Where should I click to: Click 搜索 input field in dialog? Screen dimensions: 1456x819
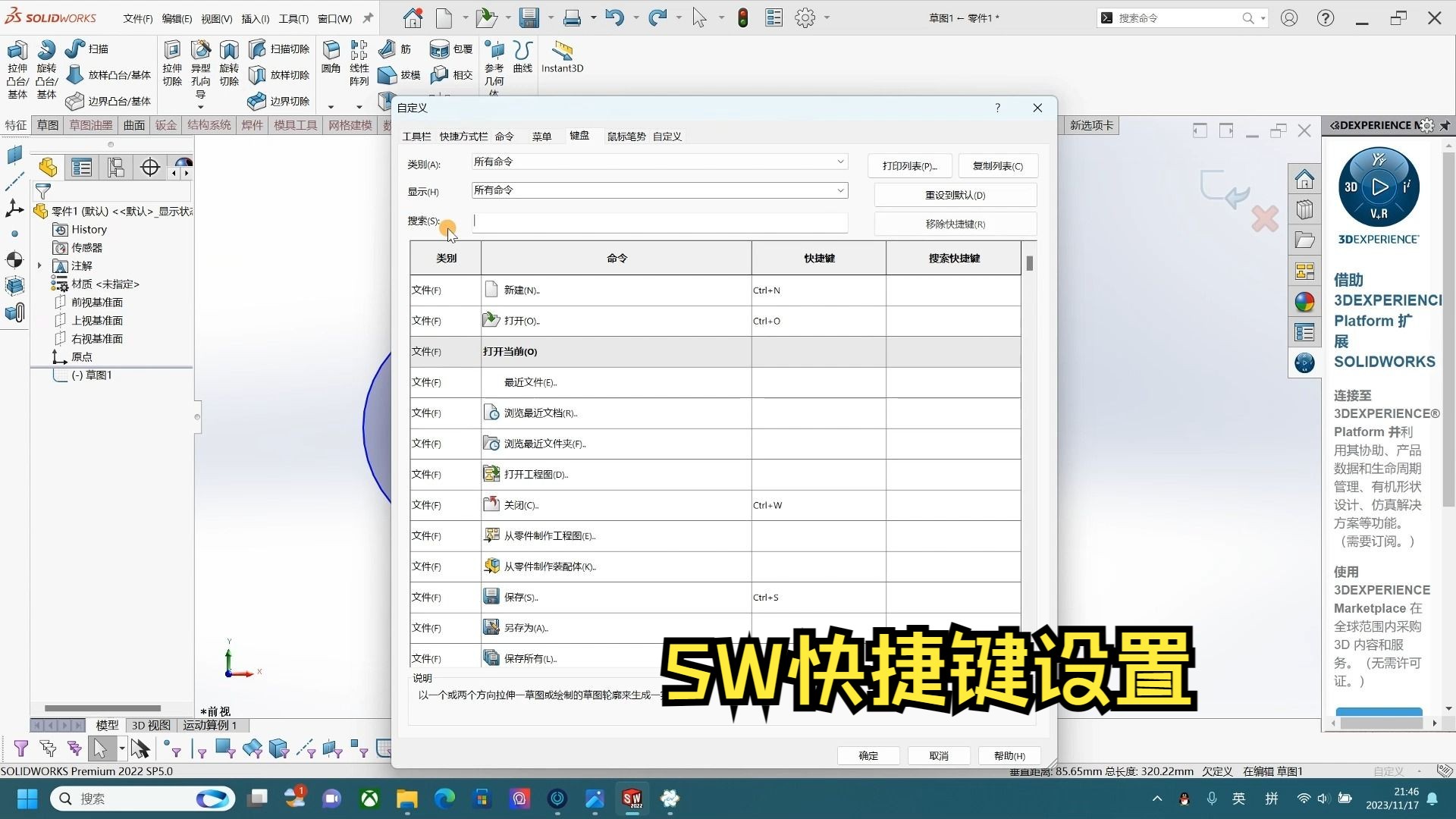[x=659, y=221]
